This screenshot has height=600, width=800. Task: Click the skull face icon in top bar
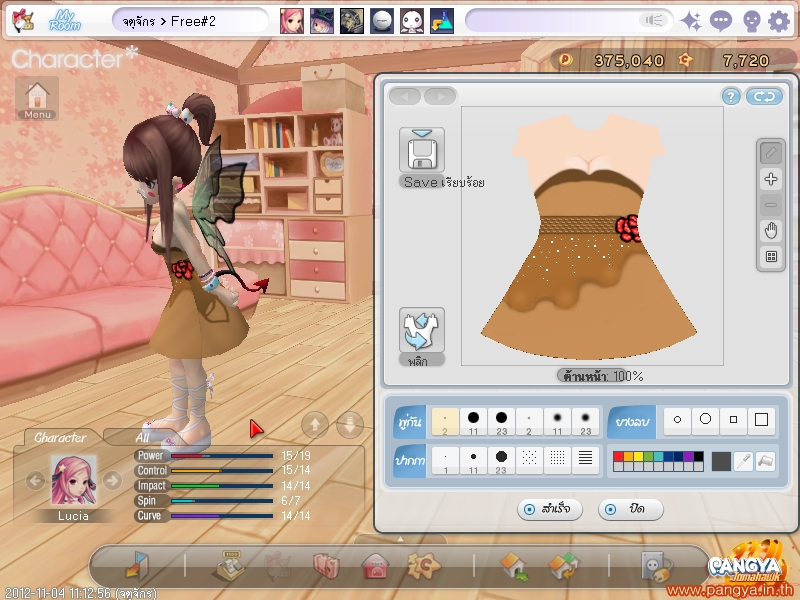pyautogui.click(x=751, y=21)
